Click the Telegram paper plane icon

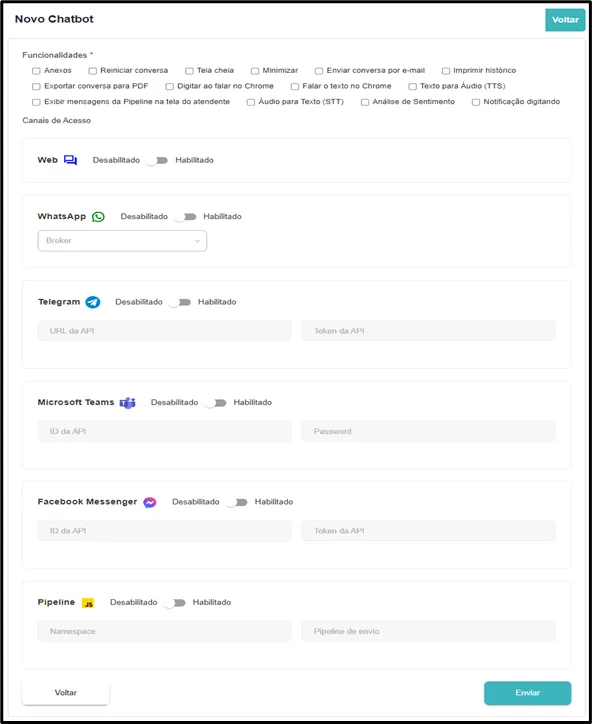93,302
